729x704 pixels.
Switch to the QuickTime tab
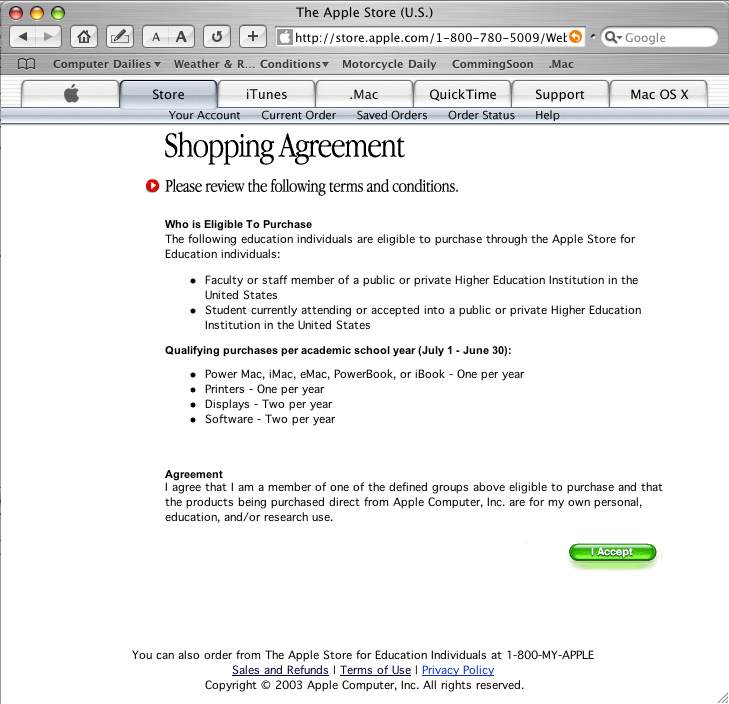click(463, 94)
